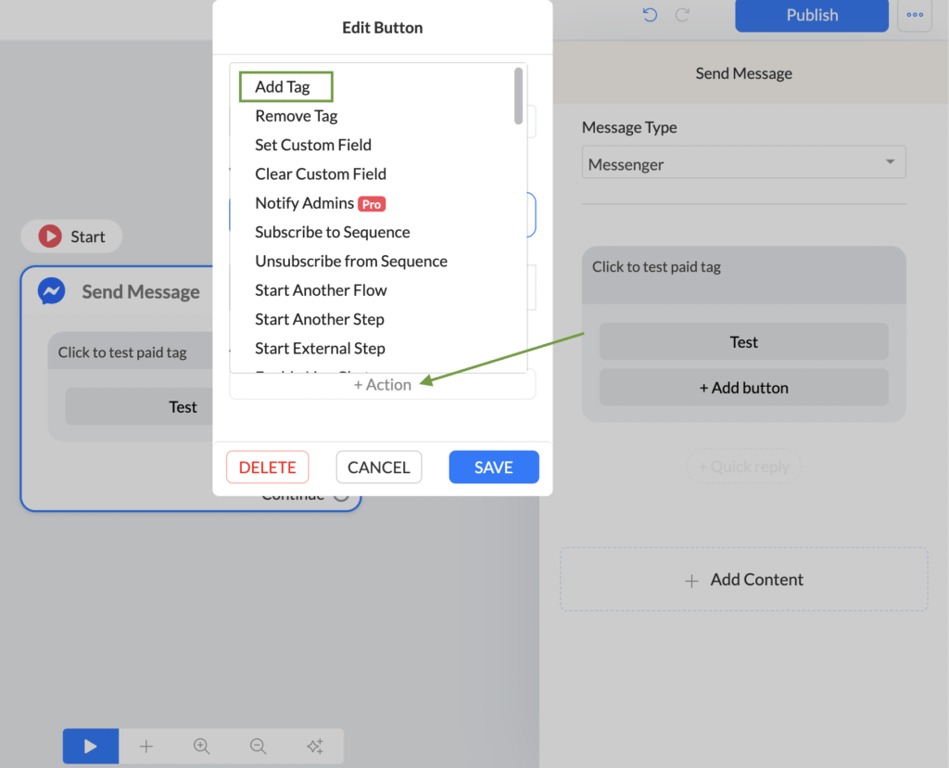
Task: Click the red DELETE button
Action: click(268, 467)
